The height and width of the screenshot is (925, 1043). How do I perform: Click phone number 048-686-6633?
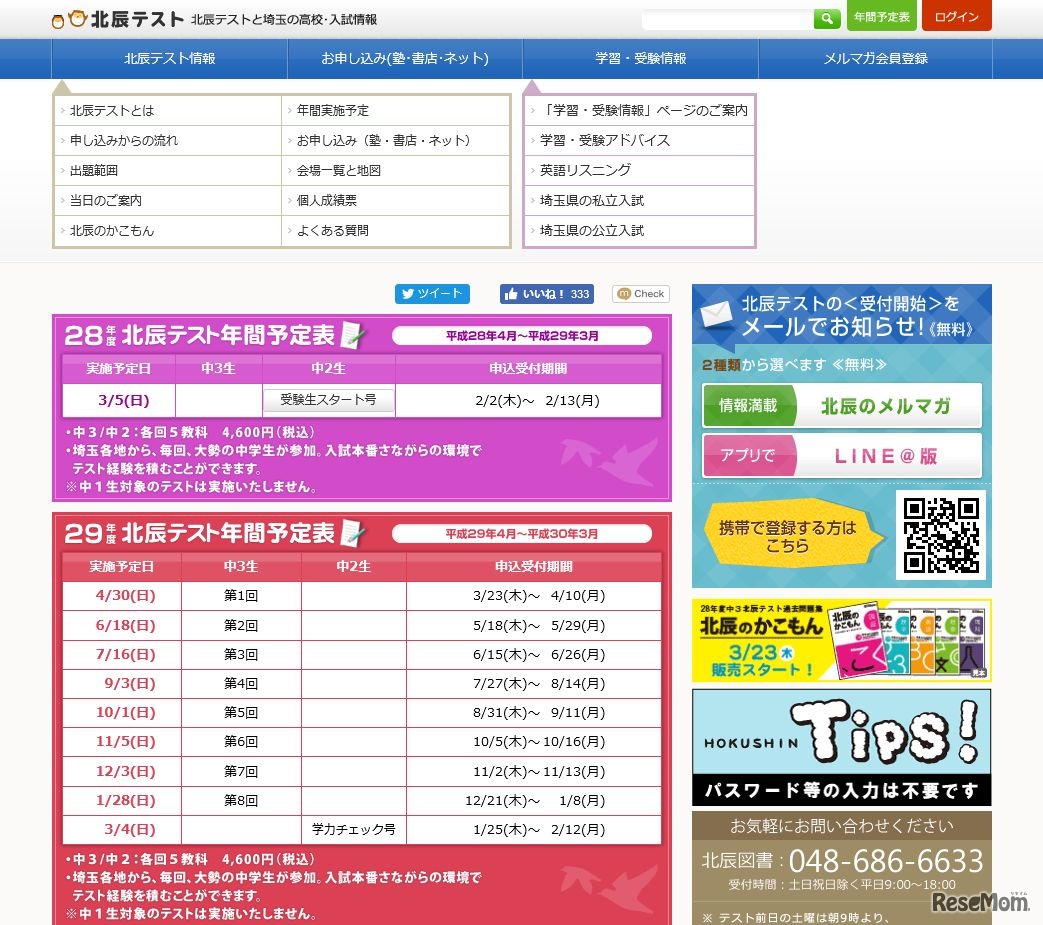pyautogui.click(x=886, y=861)
